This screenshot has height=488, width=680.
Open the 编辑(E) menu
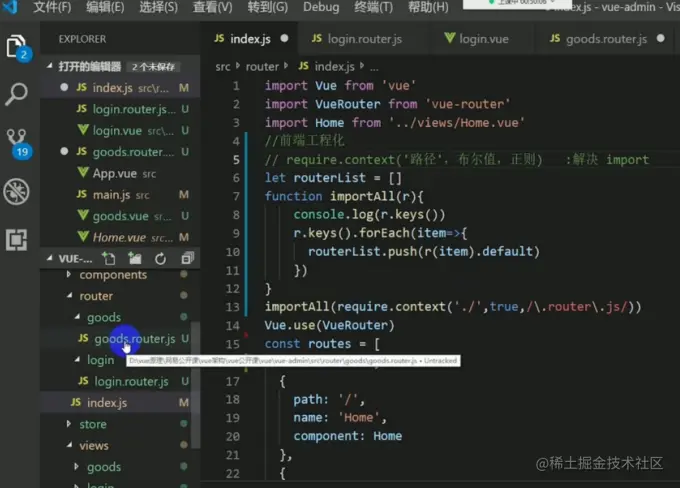coord(105,7)
